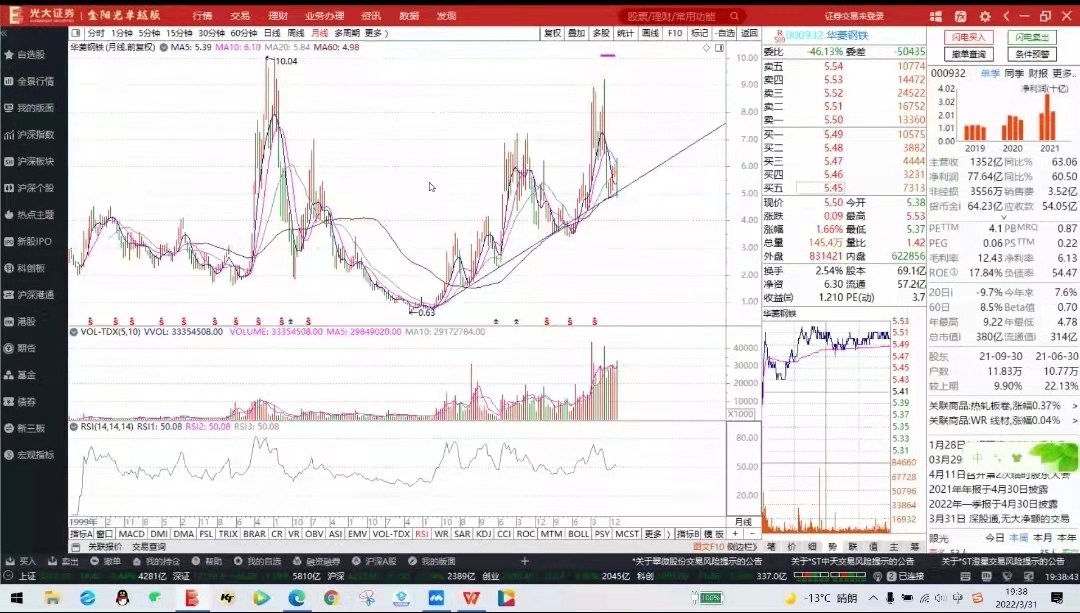The height and width of the screenshot is (613, 1080).
Task: Open 新股IPO in the left sidebar
Action: (x=34, y=241)
